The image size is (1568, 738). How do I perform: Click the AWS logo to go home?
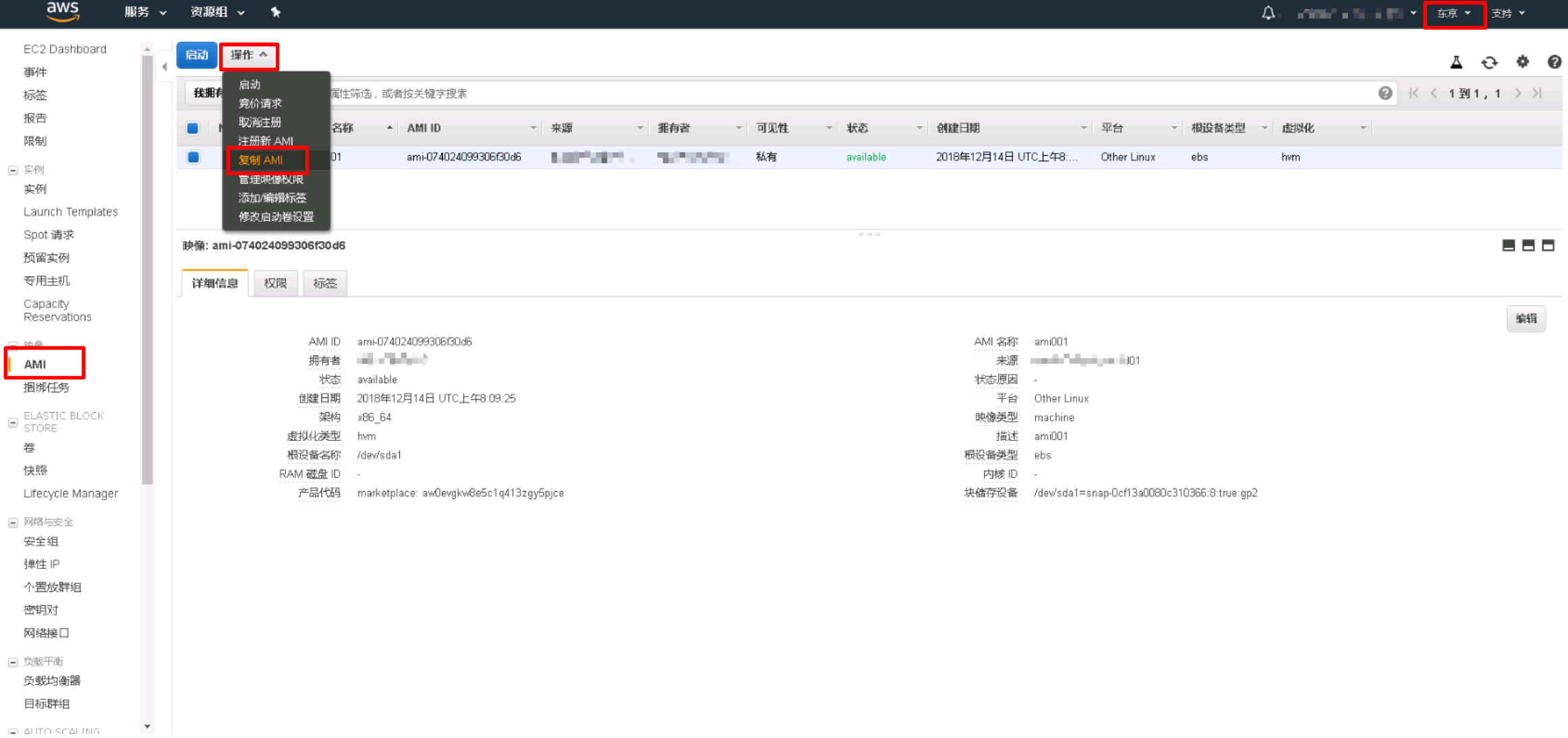(x=62, y=12)
